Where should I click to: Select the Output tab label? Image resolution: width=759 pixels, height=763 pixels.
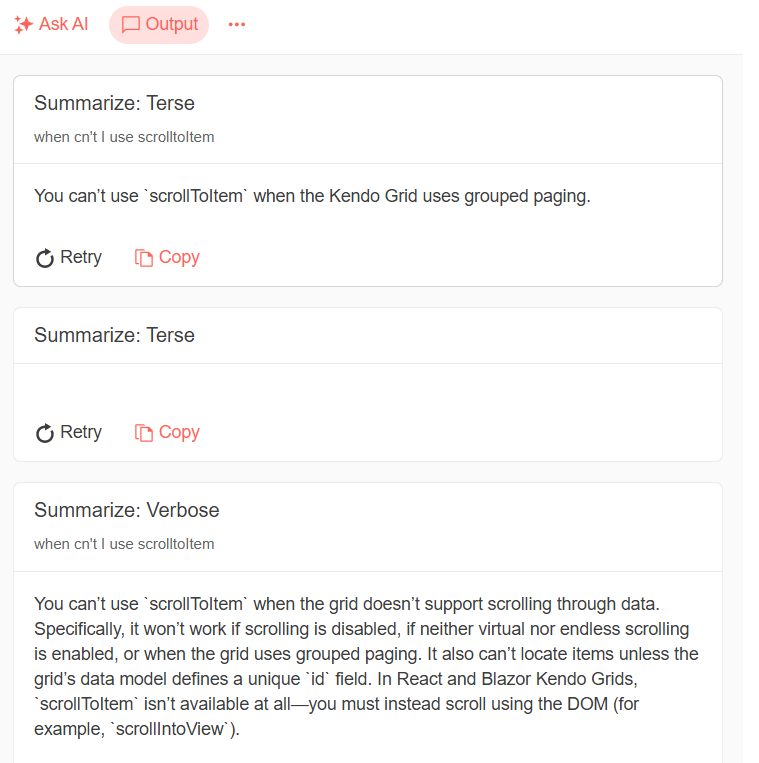[x=172, y=25]
